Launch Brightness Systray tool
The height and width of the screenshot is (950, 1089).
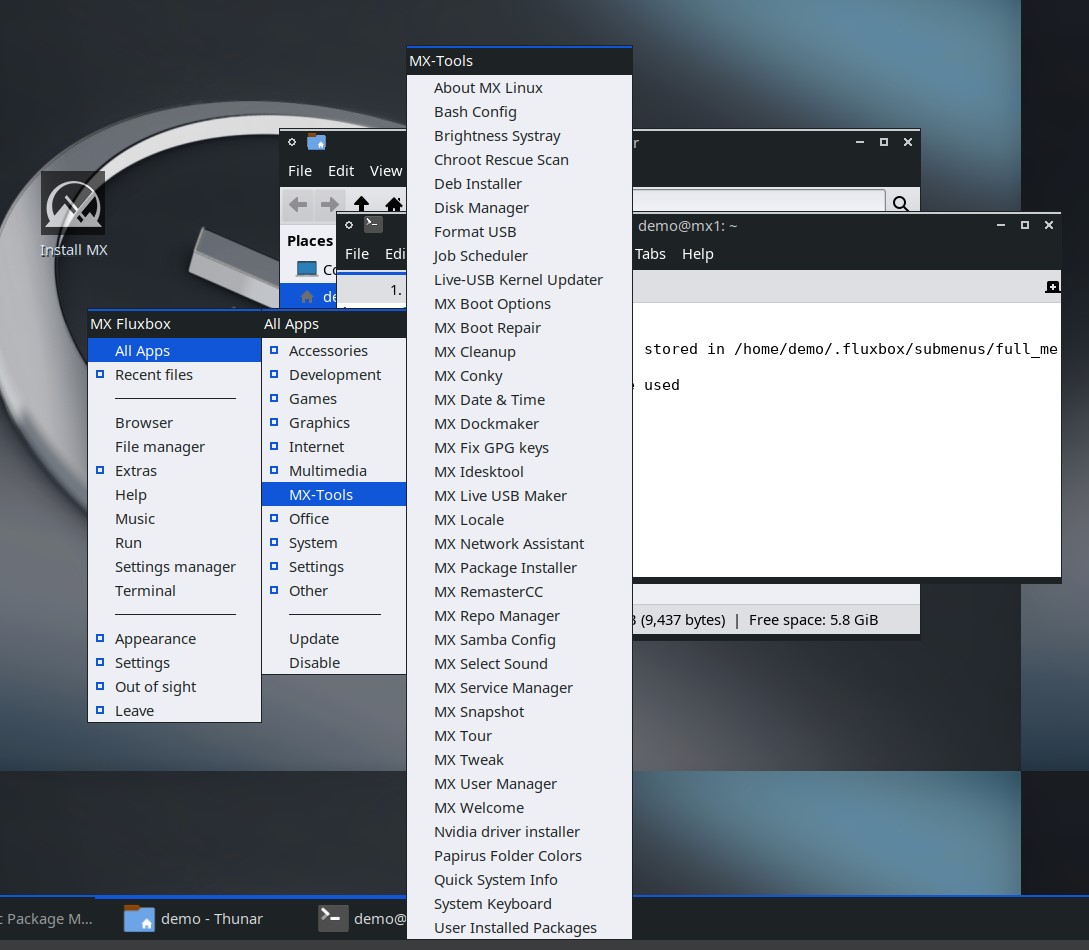tap(519, 136)
